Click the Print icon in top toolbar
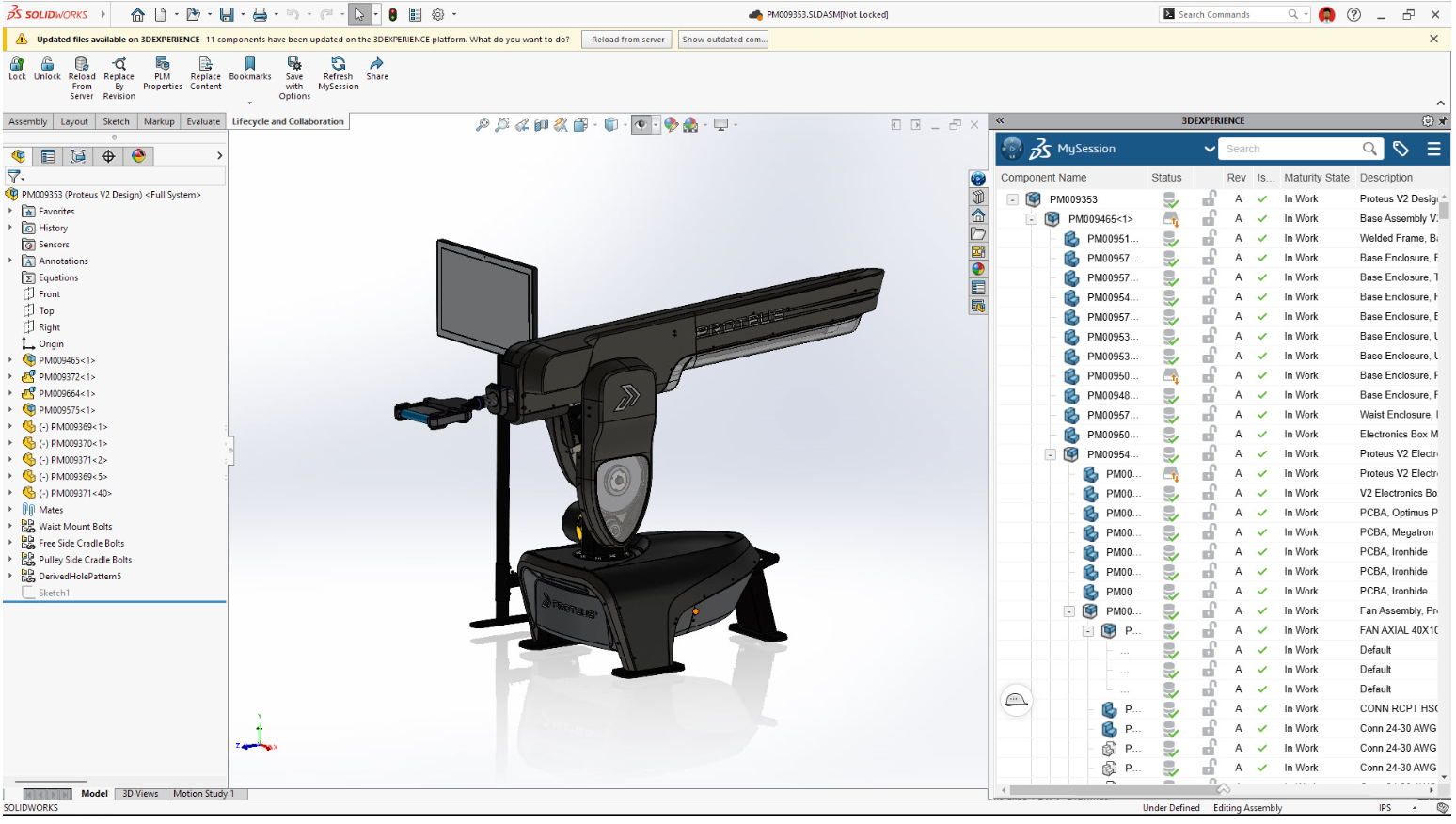This screenshot has height=824, width=1456. tap(260, 14)
